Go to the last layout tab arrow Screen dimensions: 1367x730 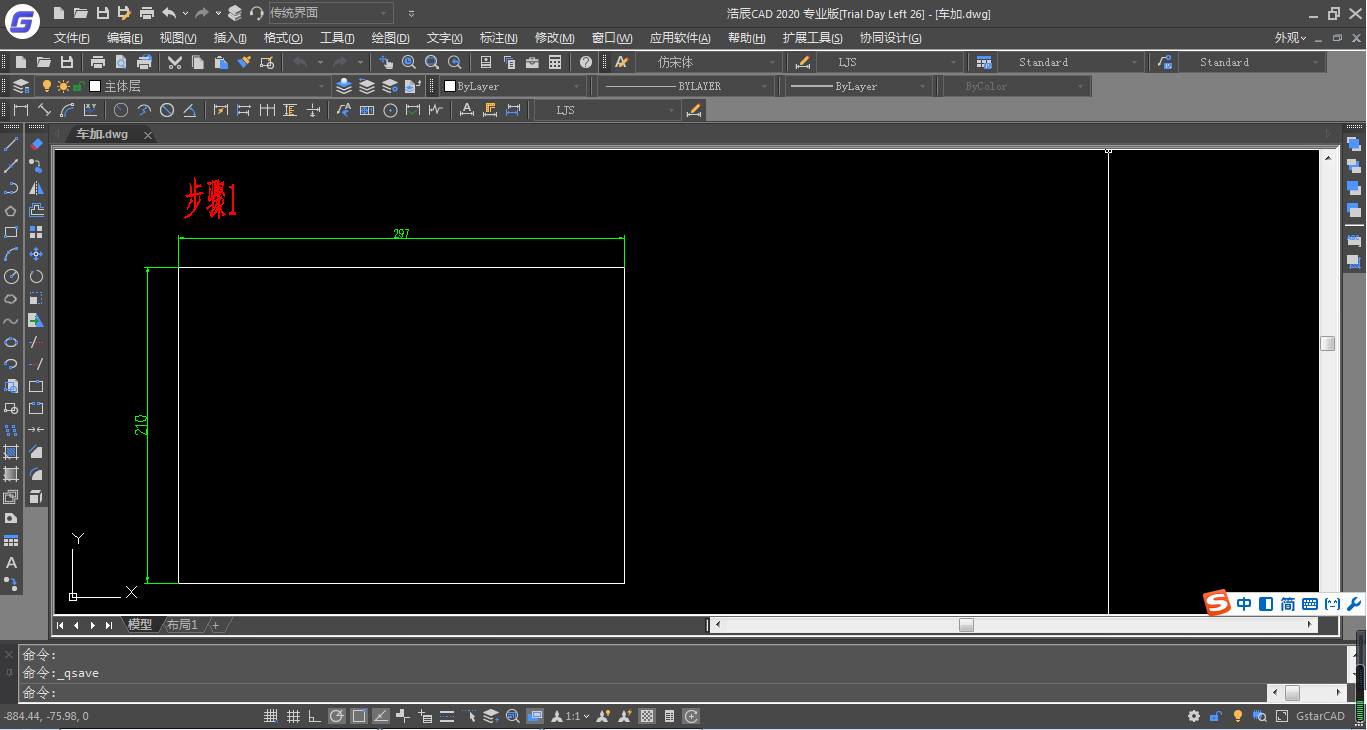tap(108, 625)
